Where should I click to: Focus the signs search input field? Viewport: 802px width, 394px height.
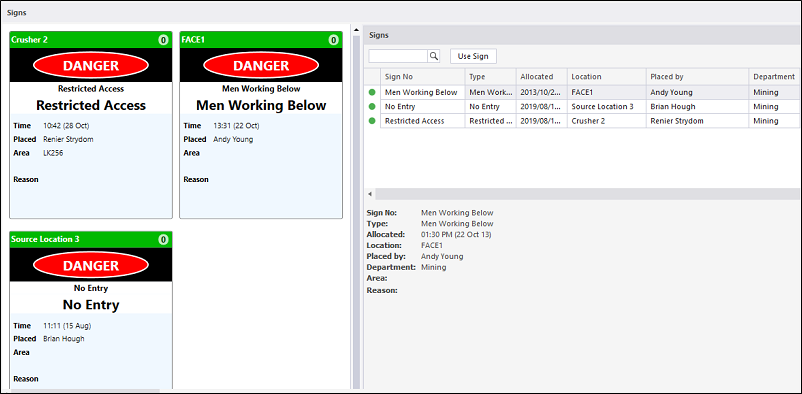click(x=398, y=56)
